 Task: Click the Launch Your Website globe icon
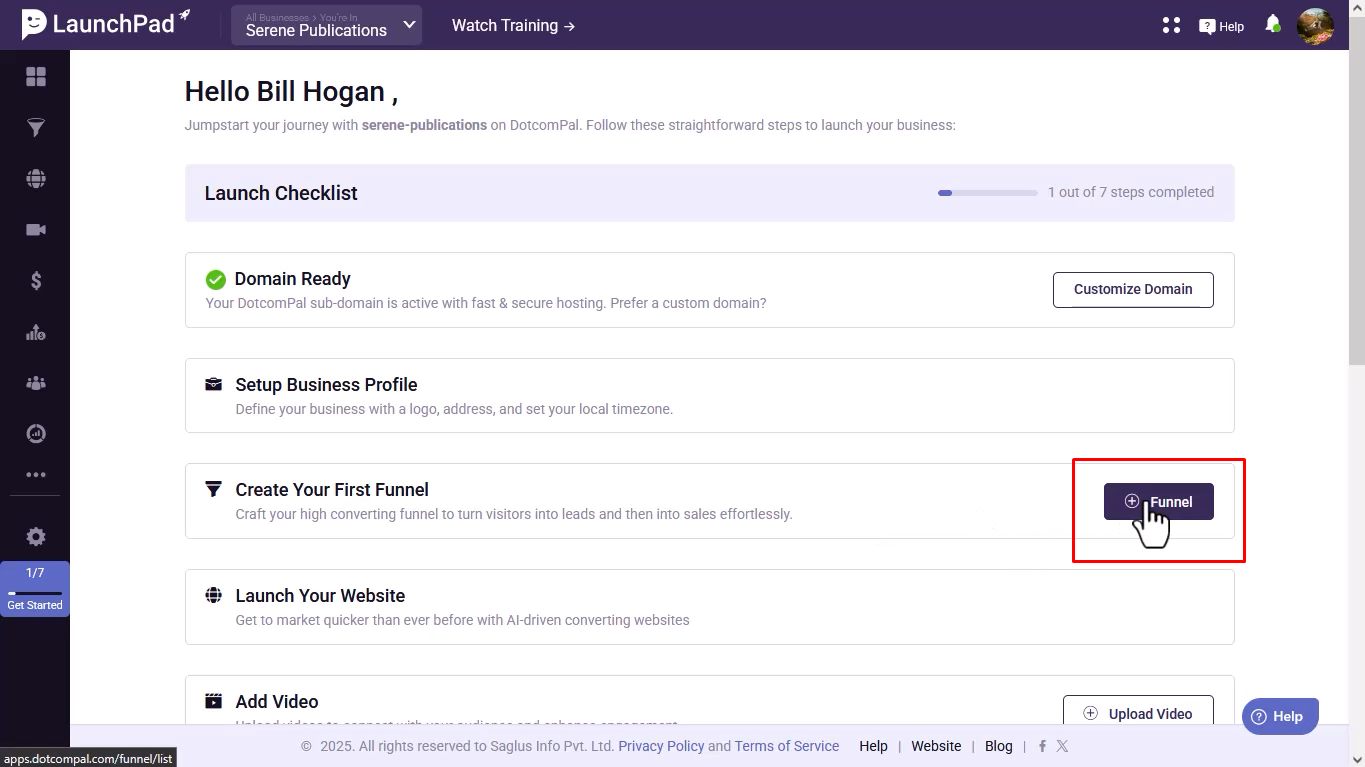click(x=214, y=595)
